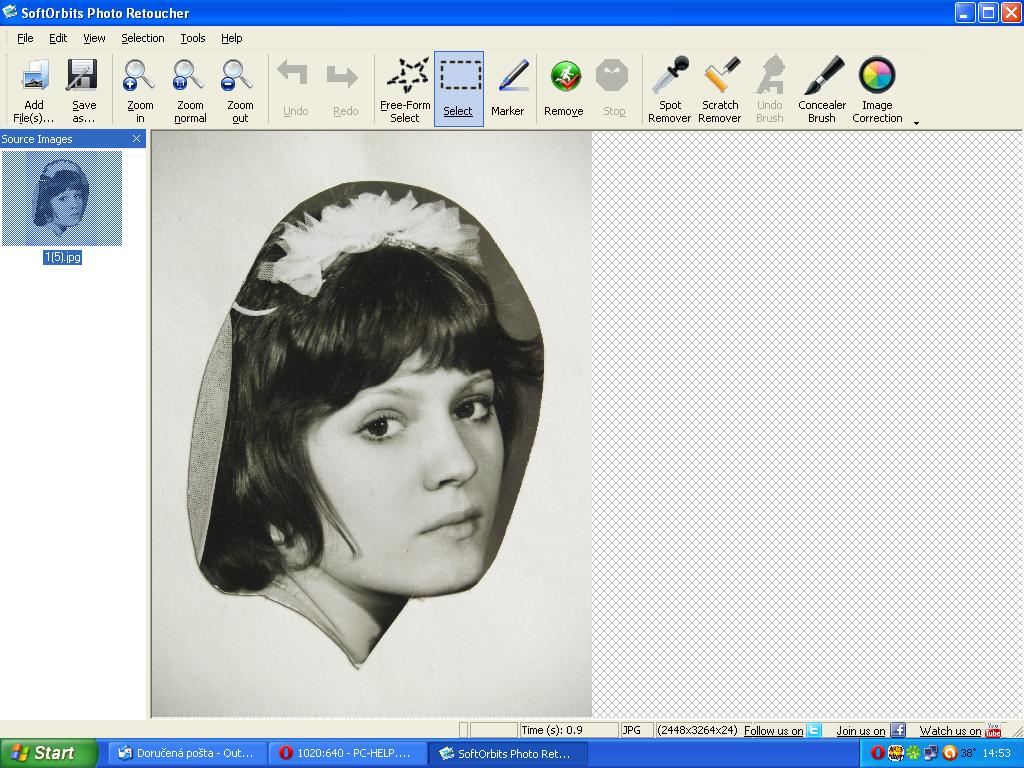
Task: Toggle the rectangular Select tool
Action: pyautogui.click(x=459, y=76)
